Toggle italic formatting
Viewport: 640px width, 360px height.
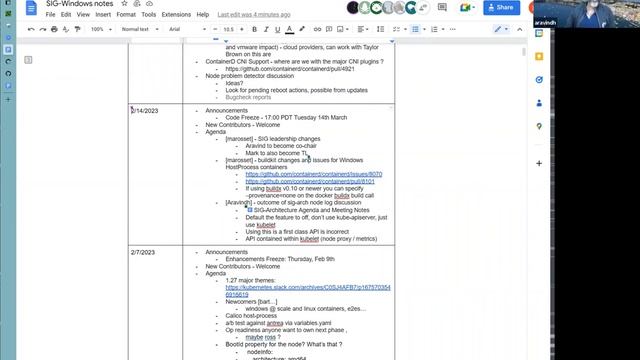(266, 29)
